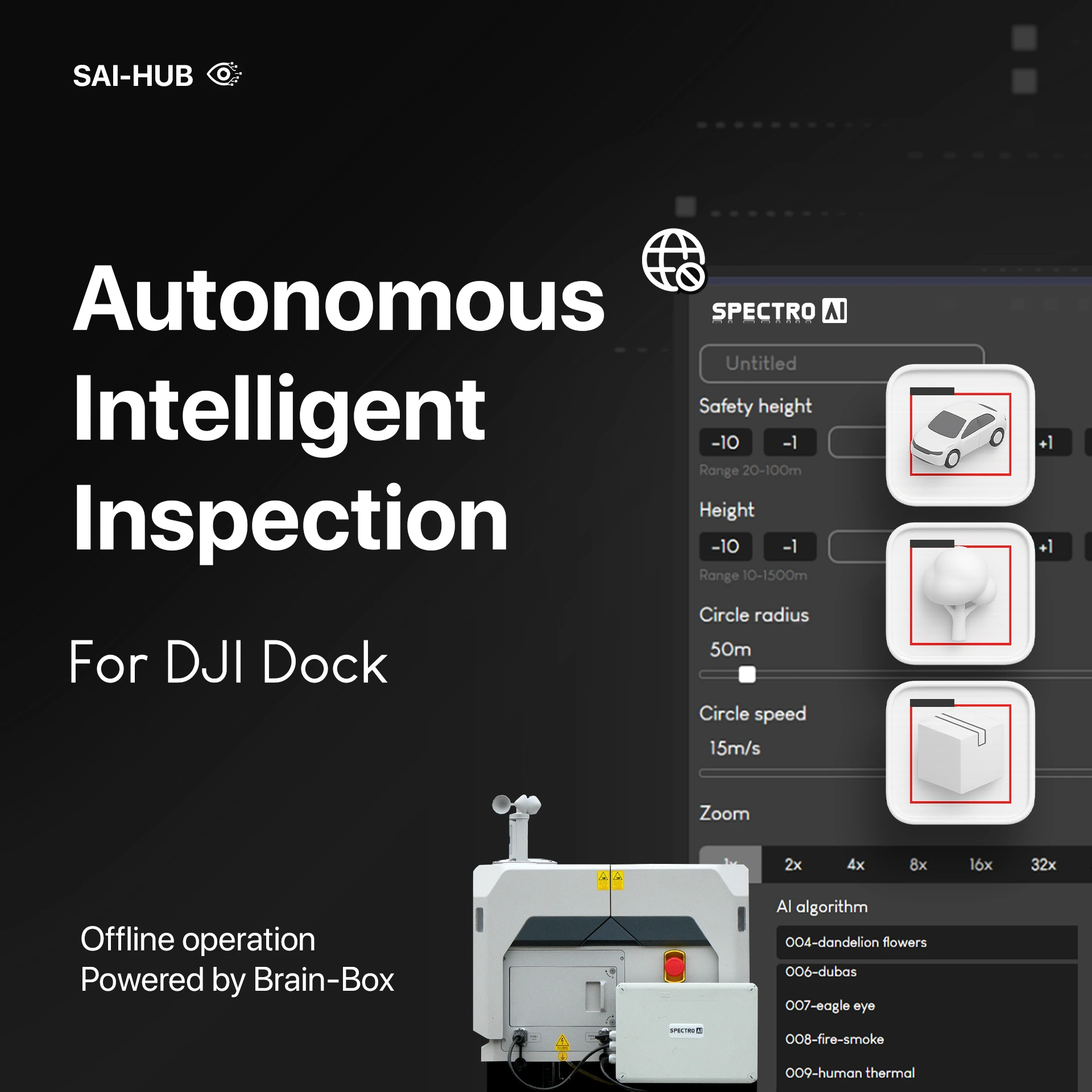Decrease Safety height by 10
This screenshot has width=1092, height=1092.
(x=726, y=442)
